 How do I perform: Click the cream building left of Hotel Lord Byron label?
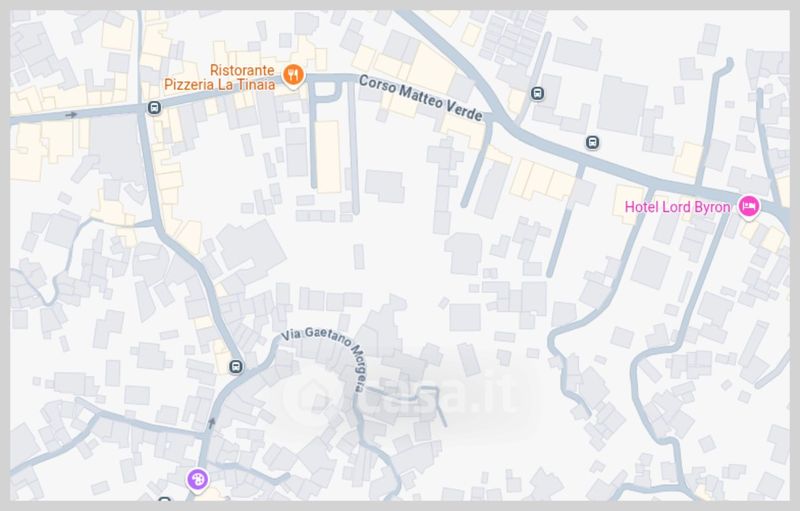click(x=627, y=202)
